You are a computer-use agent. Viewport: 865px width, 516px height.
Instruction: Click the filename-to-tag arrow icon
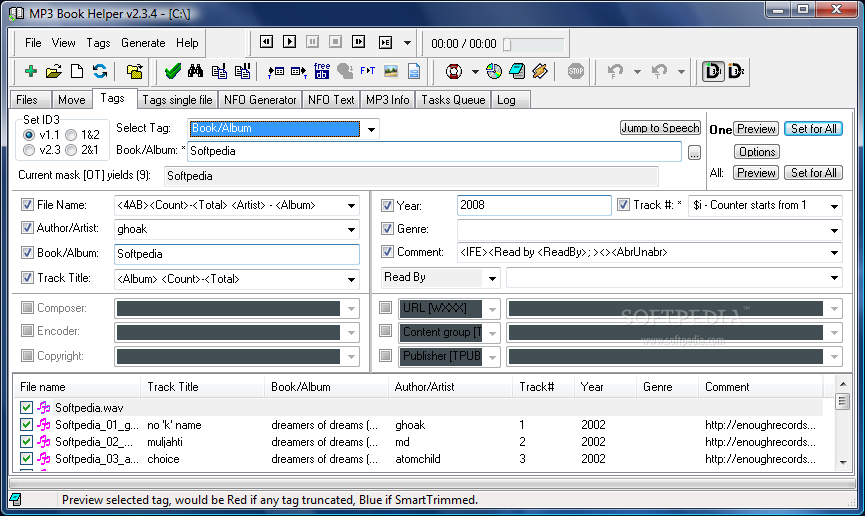point(276,71)
